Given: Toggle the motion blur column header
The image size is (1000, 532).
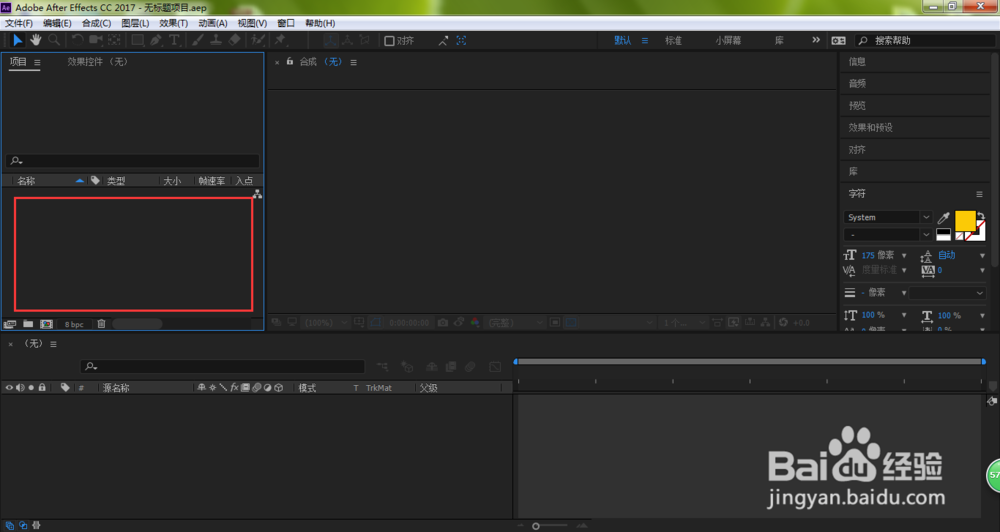Looking at the screenshot, I should (256, 387).
